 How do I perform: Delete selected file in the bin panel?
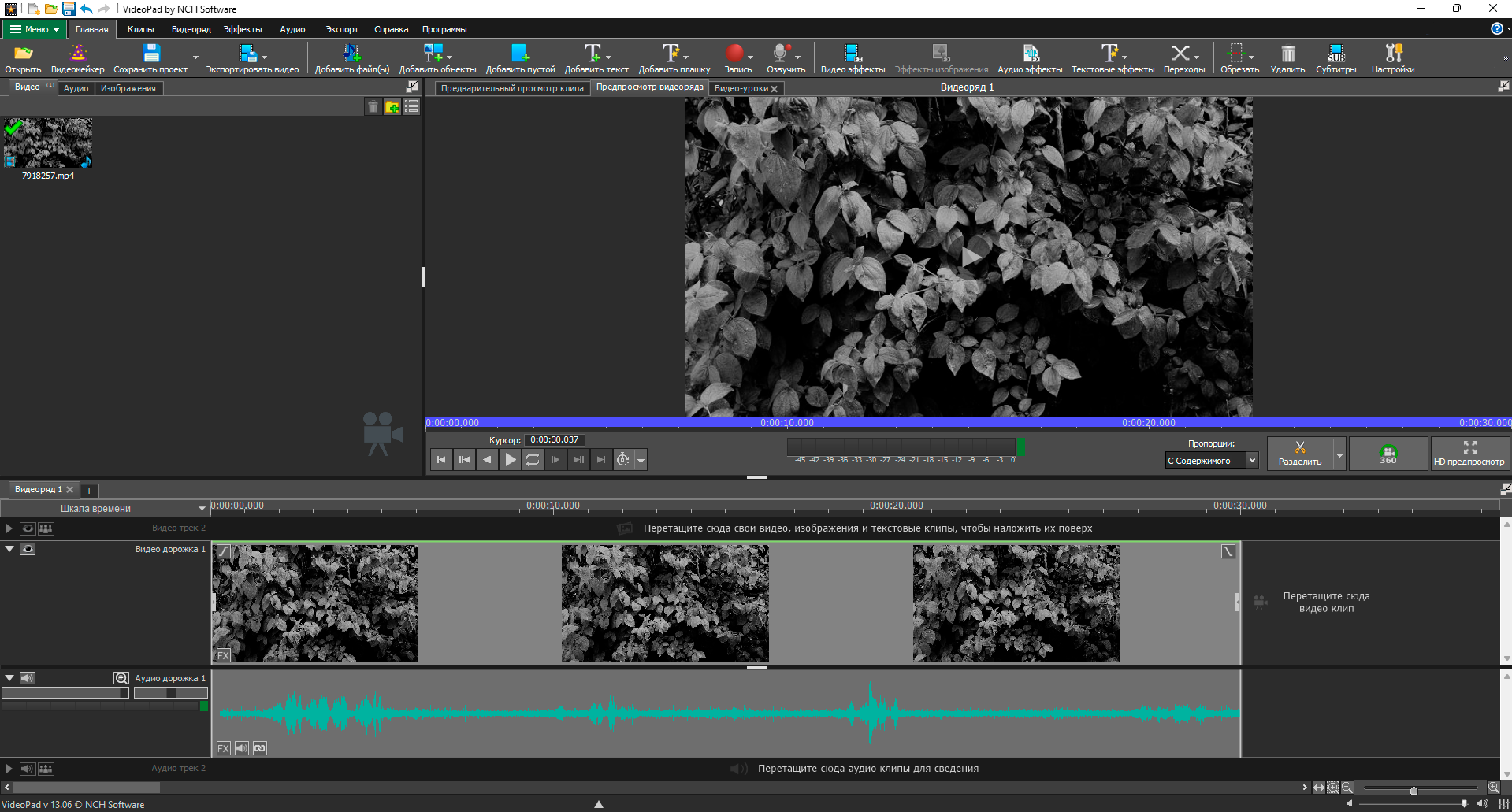click(373, 106)
